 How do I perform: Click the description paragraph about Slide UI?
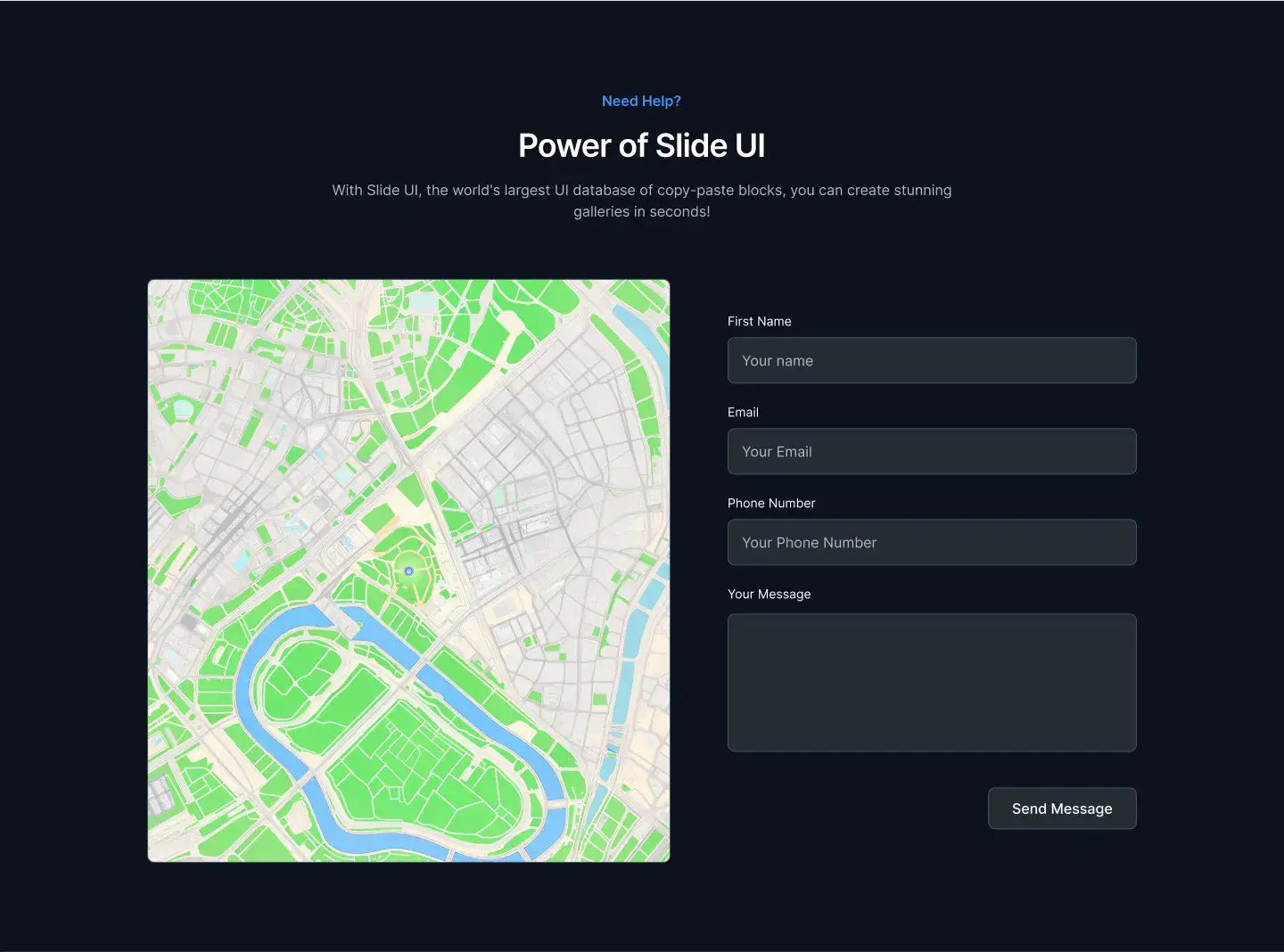(x=642, y=201)
